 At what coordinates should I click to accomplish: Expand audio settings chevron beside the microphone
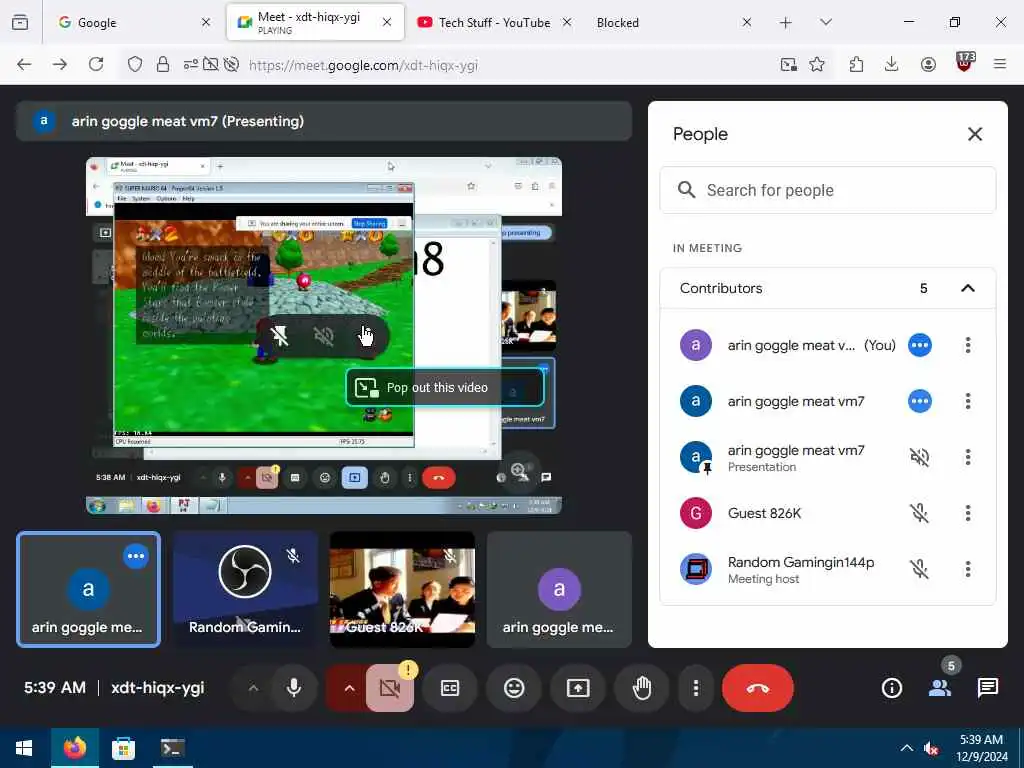pos(253,688)
